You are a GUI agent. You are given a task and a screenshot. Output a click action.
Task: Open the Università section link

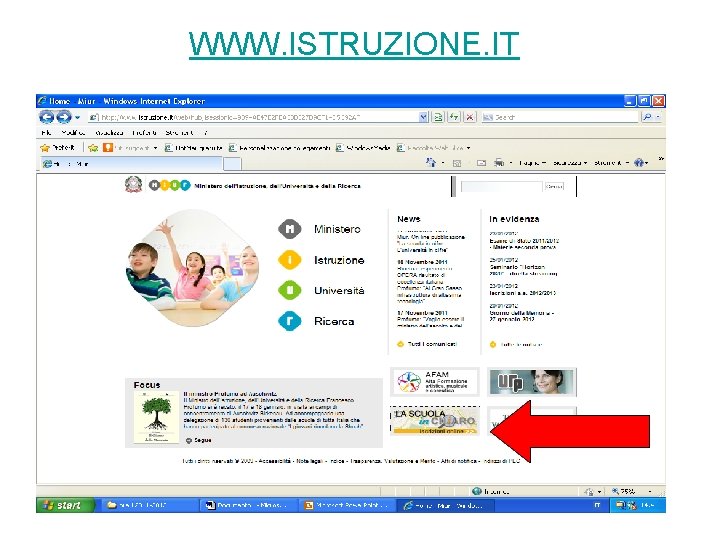(339, 291)
